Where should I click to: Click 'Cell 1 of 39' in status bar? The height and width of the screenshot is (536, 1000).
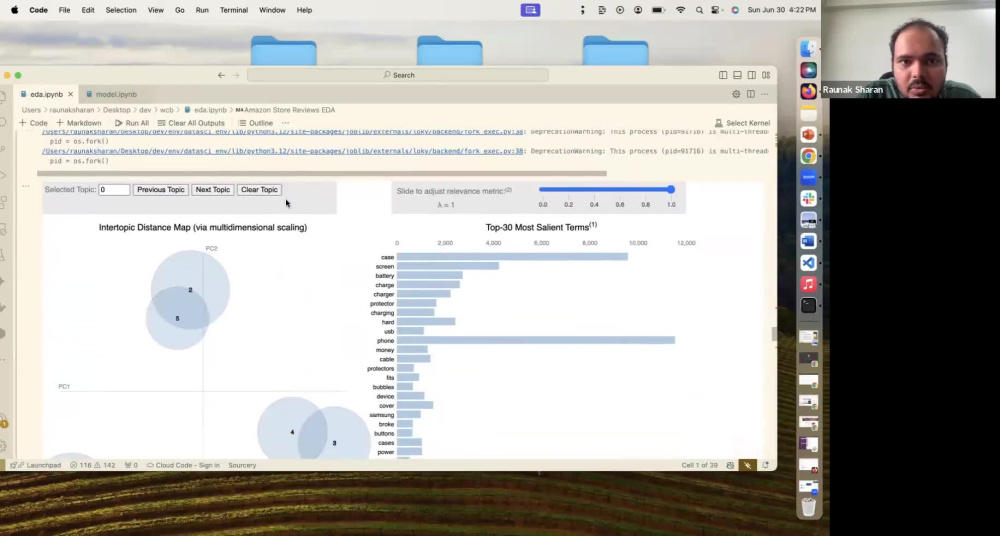[x=700, y=465]
